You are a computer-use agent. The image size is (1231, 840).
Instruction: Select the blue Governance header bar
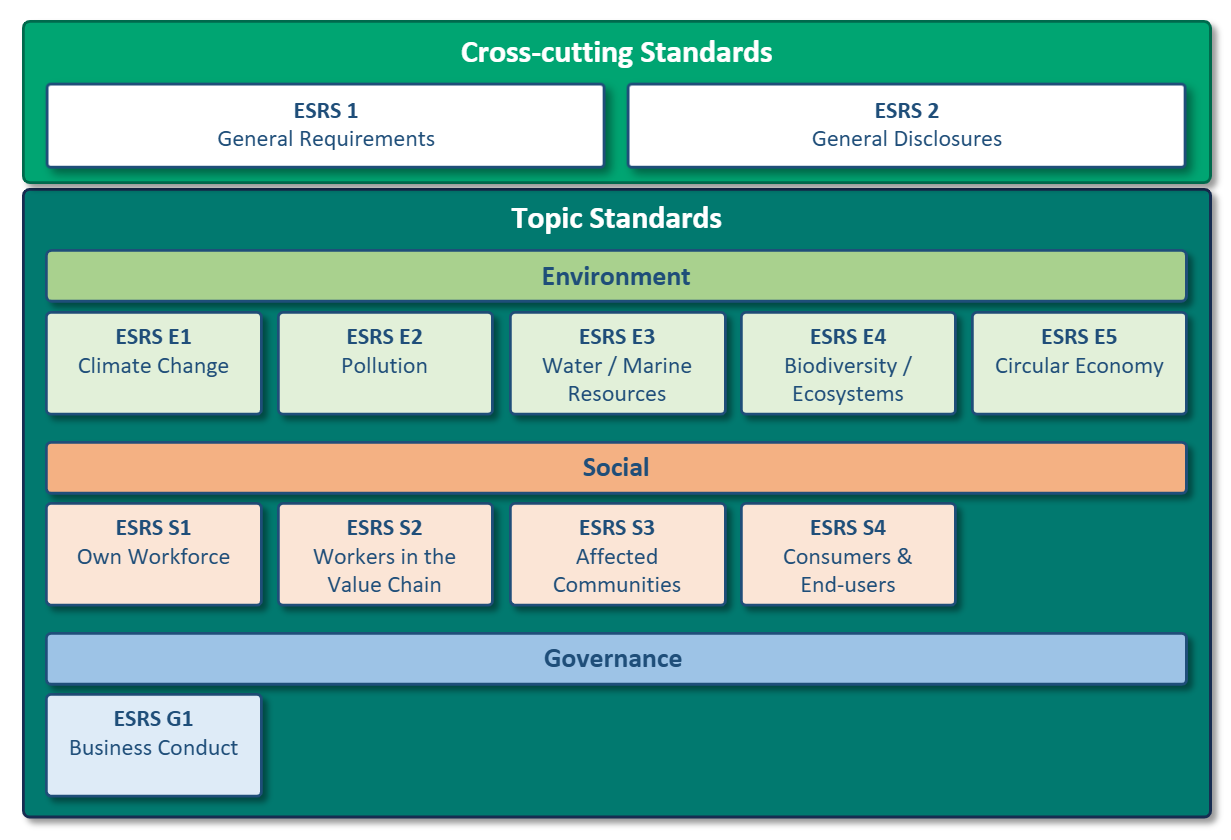coord(616,658)
